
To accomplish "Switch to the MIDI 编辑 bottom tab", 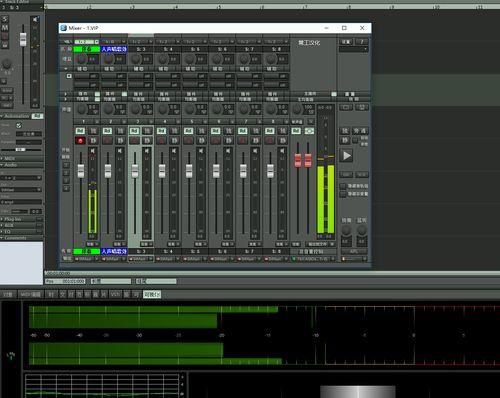I will pos(30,294).
